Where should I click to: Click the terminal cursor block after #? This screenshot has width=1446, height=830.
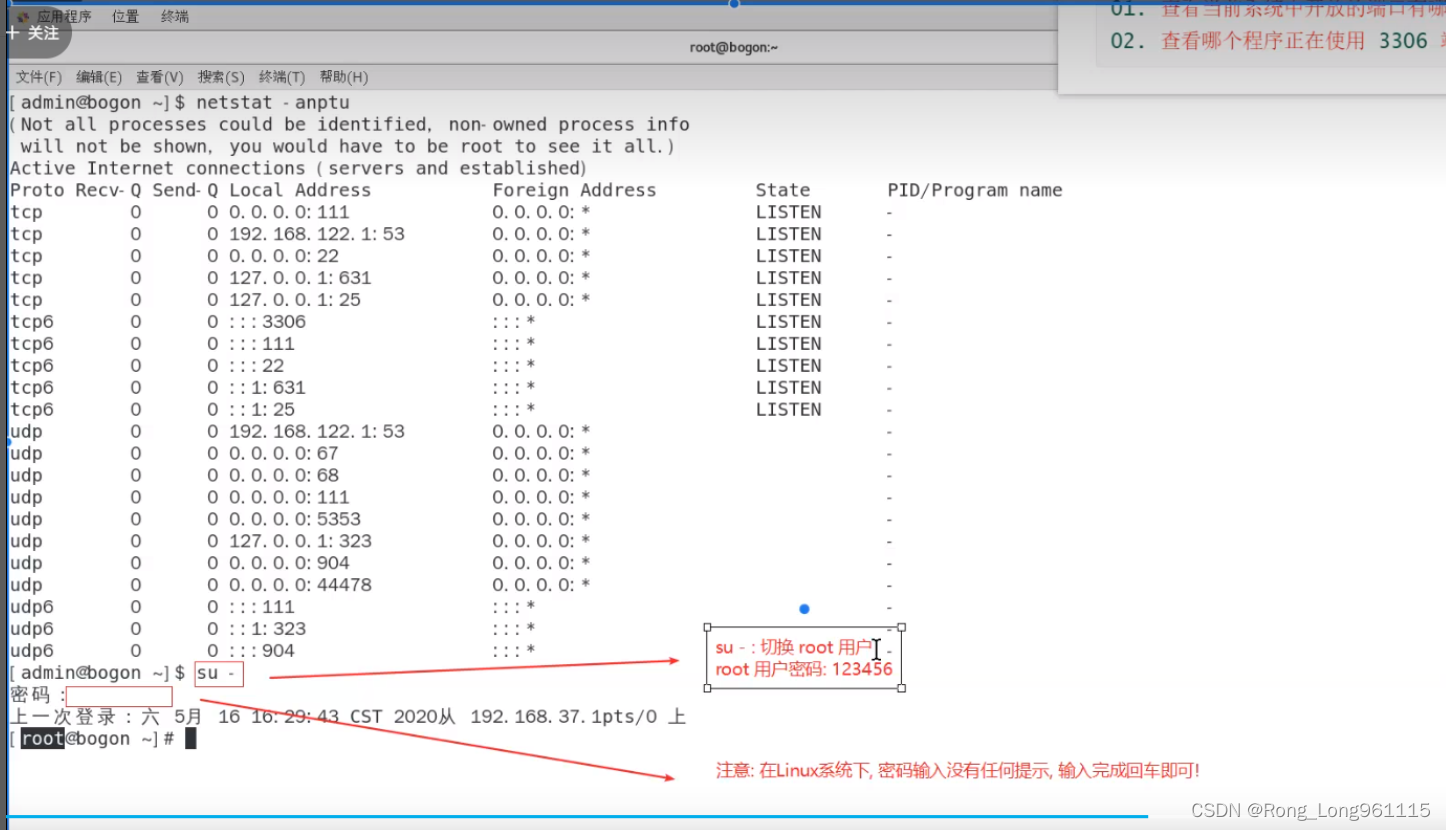tap(191, 740)
